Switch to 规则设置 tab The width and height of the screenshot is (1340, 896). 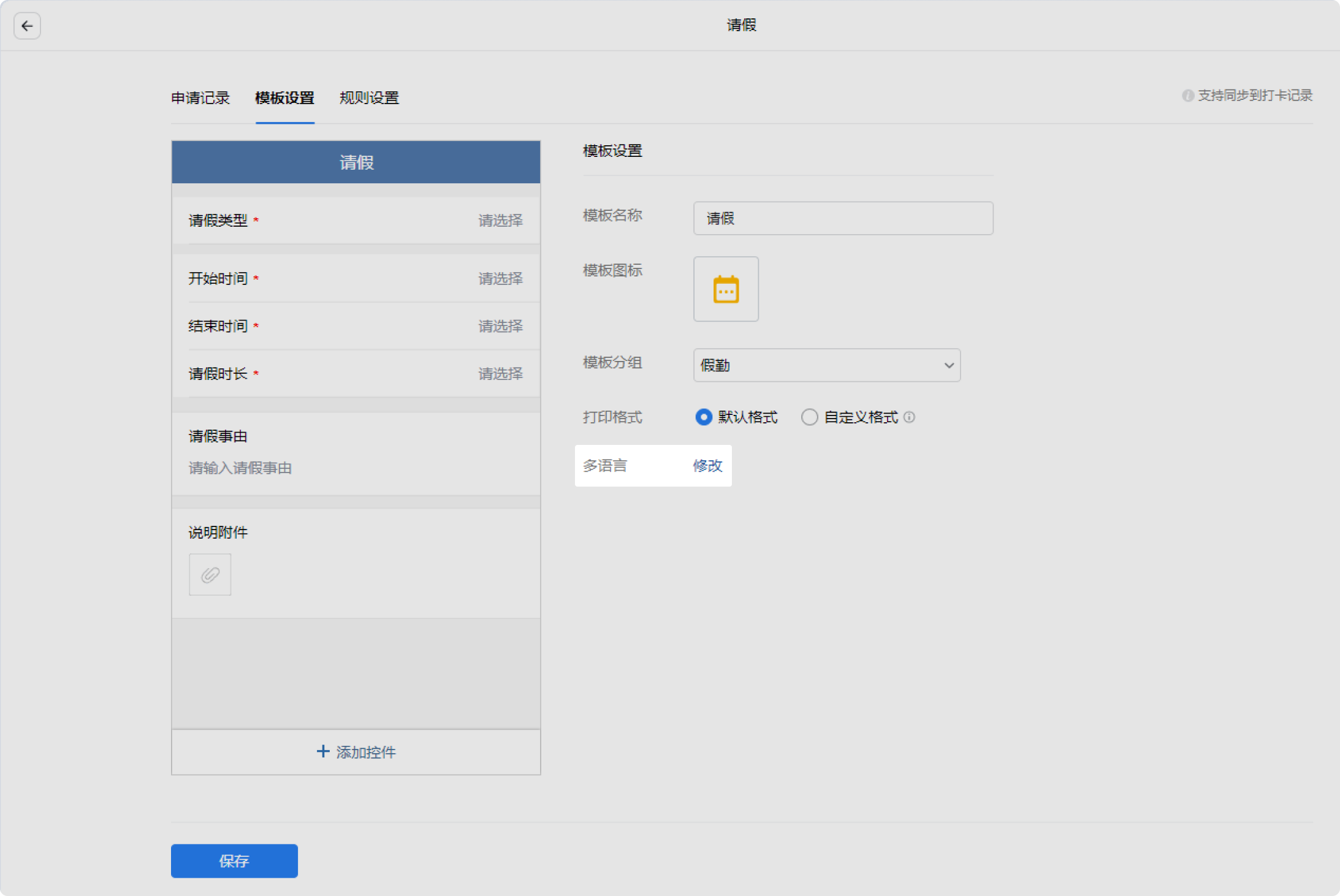point(369,98)
